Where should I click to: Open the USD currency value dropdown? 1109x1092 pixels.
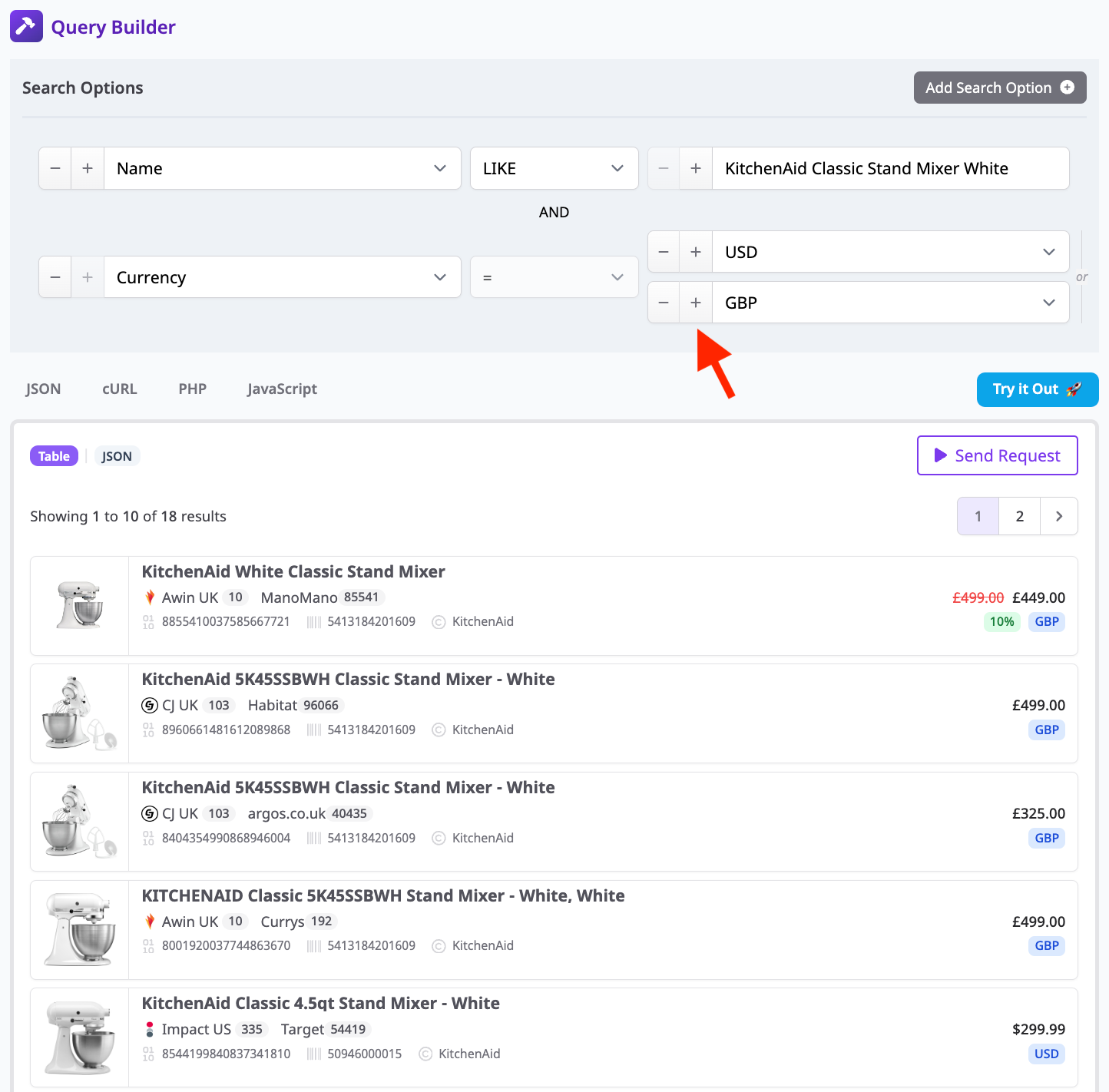(891, 252)
